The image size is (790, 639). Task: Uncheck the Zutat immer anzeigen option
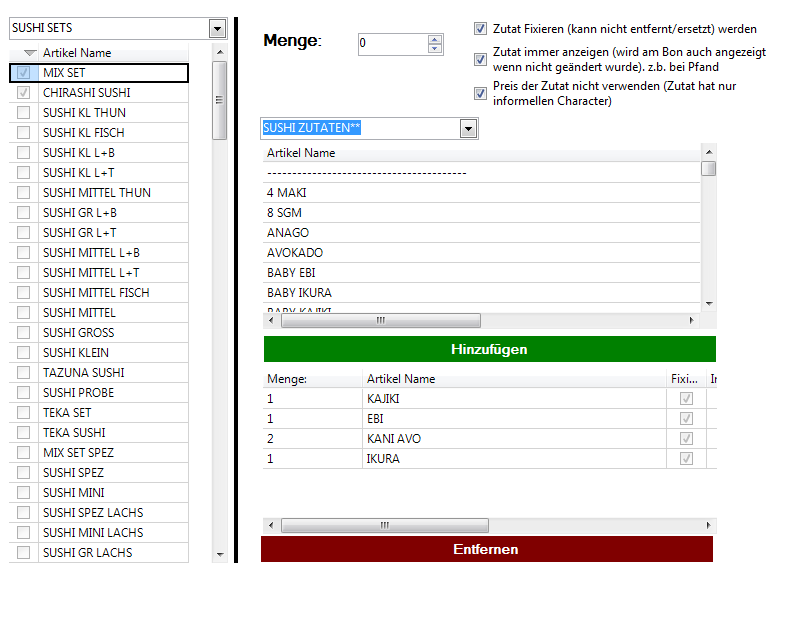coord(481,59)
